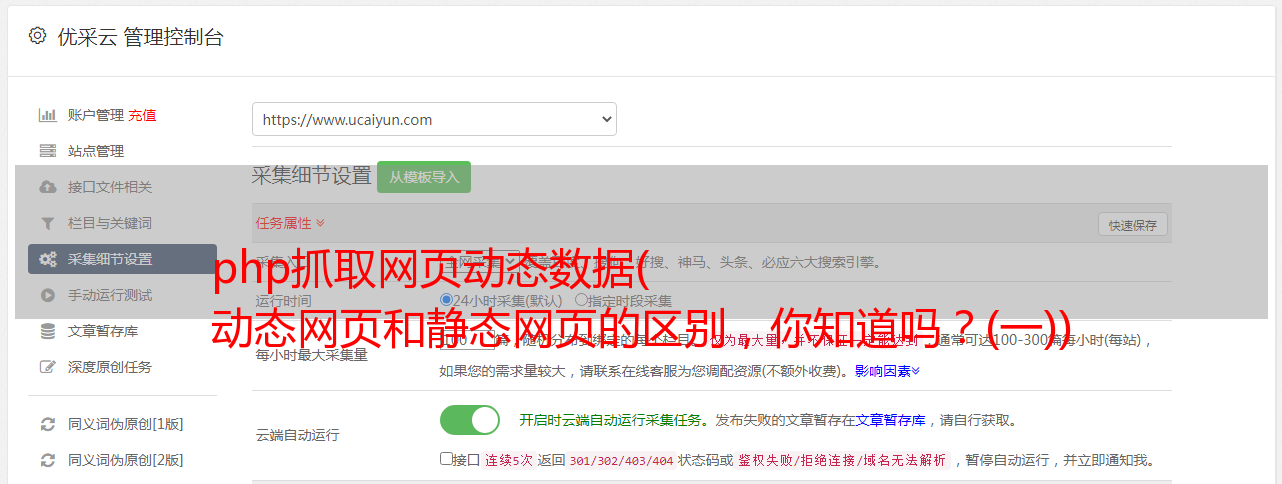Click the 采集细节设置 page heading
The height and width of the screenshot is (484, 1282).
pyautogui.click(x=312, y=176)
